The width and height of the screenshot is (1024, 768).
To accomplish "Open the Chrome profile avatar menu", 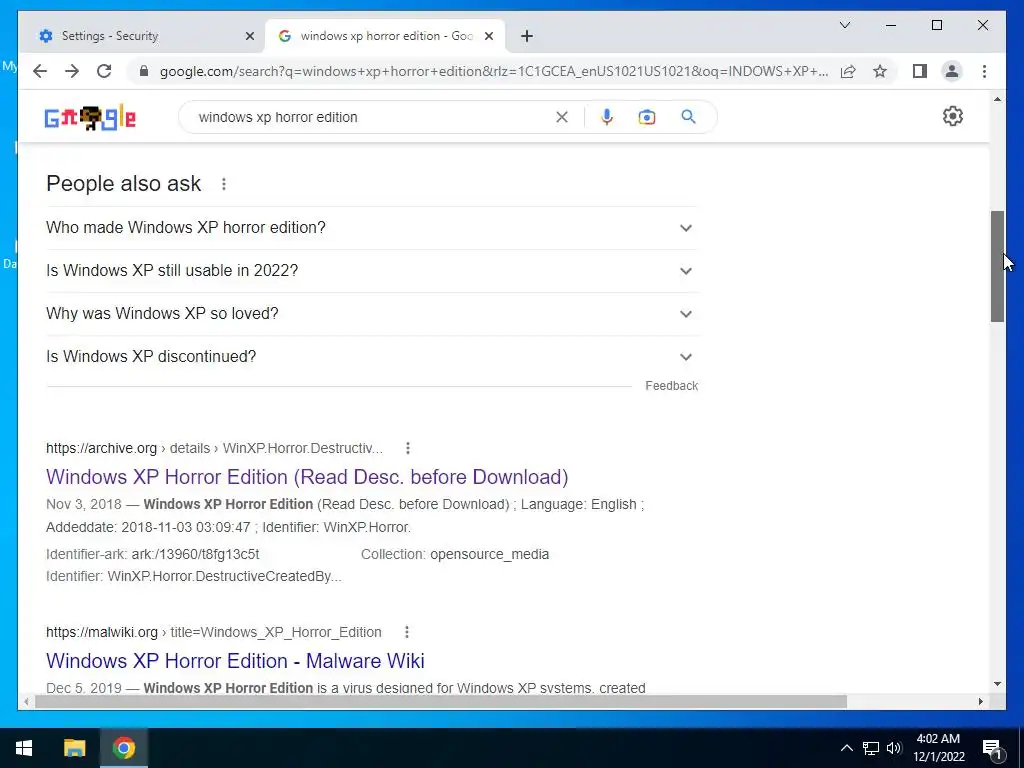I will 952,71.
